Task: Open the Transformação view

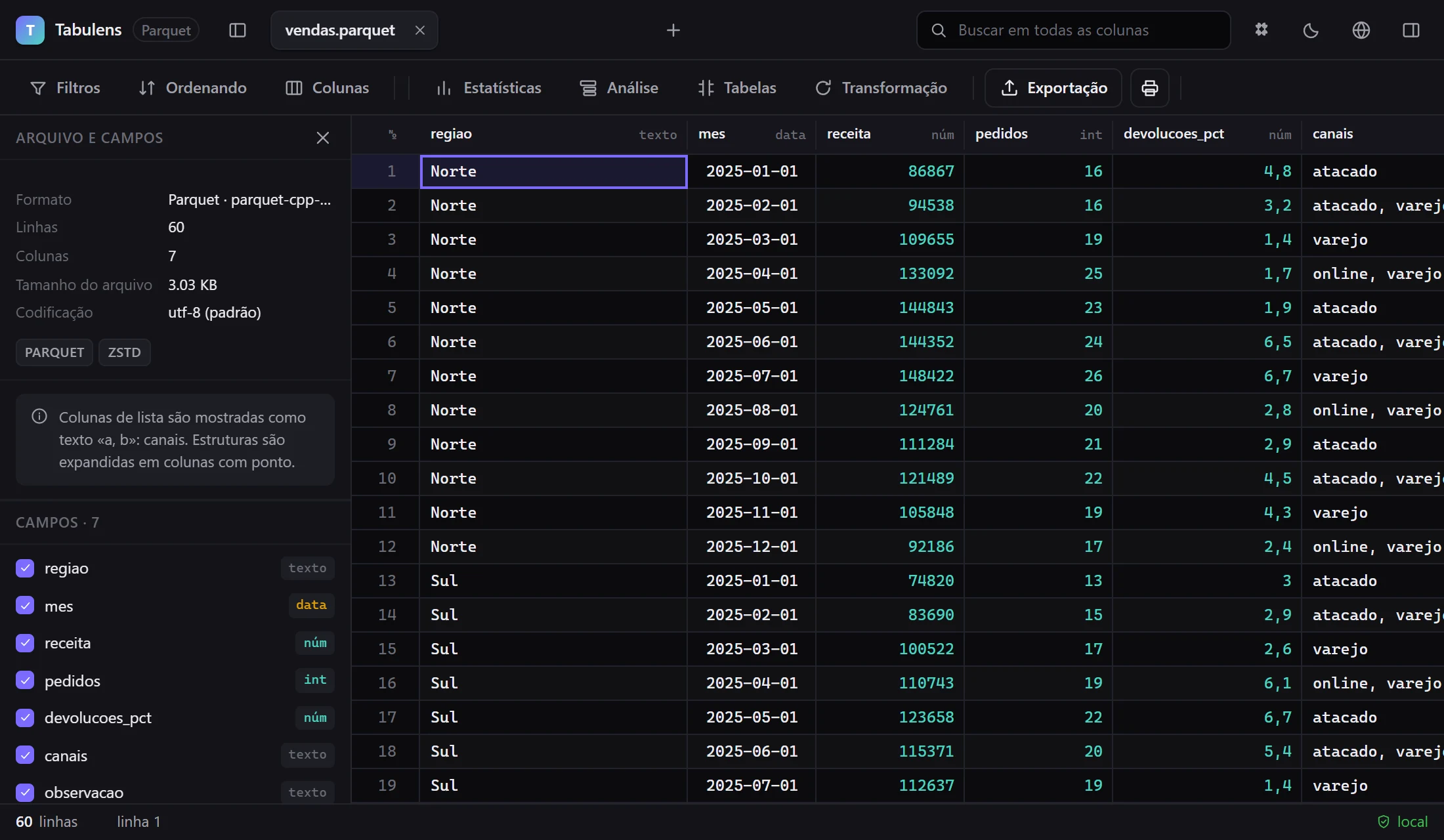Action: pyautogui.click(x=881, y=88)
